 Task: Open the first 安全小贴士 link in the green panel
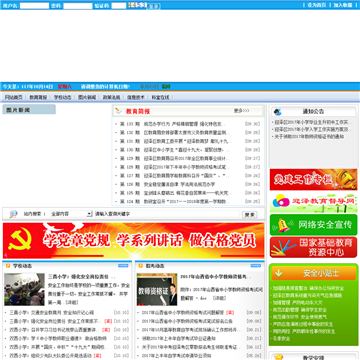308,288
